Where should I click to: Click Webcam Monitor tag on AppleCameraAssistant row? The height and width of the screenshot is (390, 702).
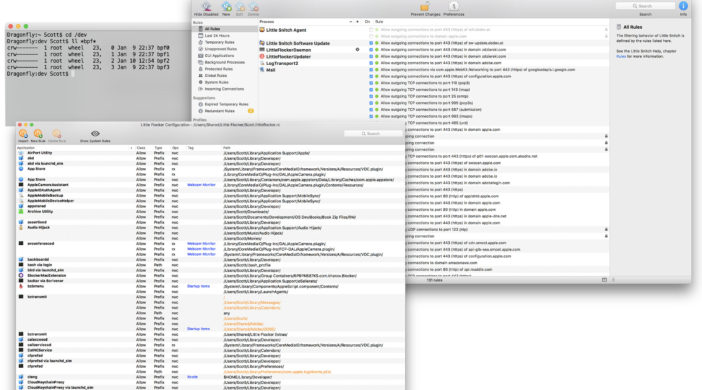(x=201, y=185)
